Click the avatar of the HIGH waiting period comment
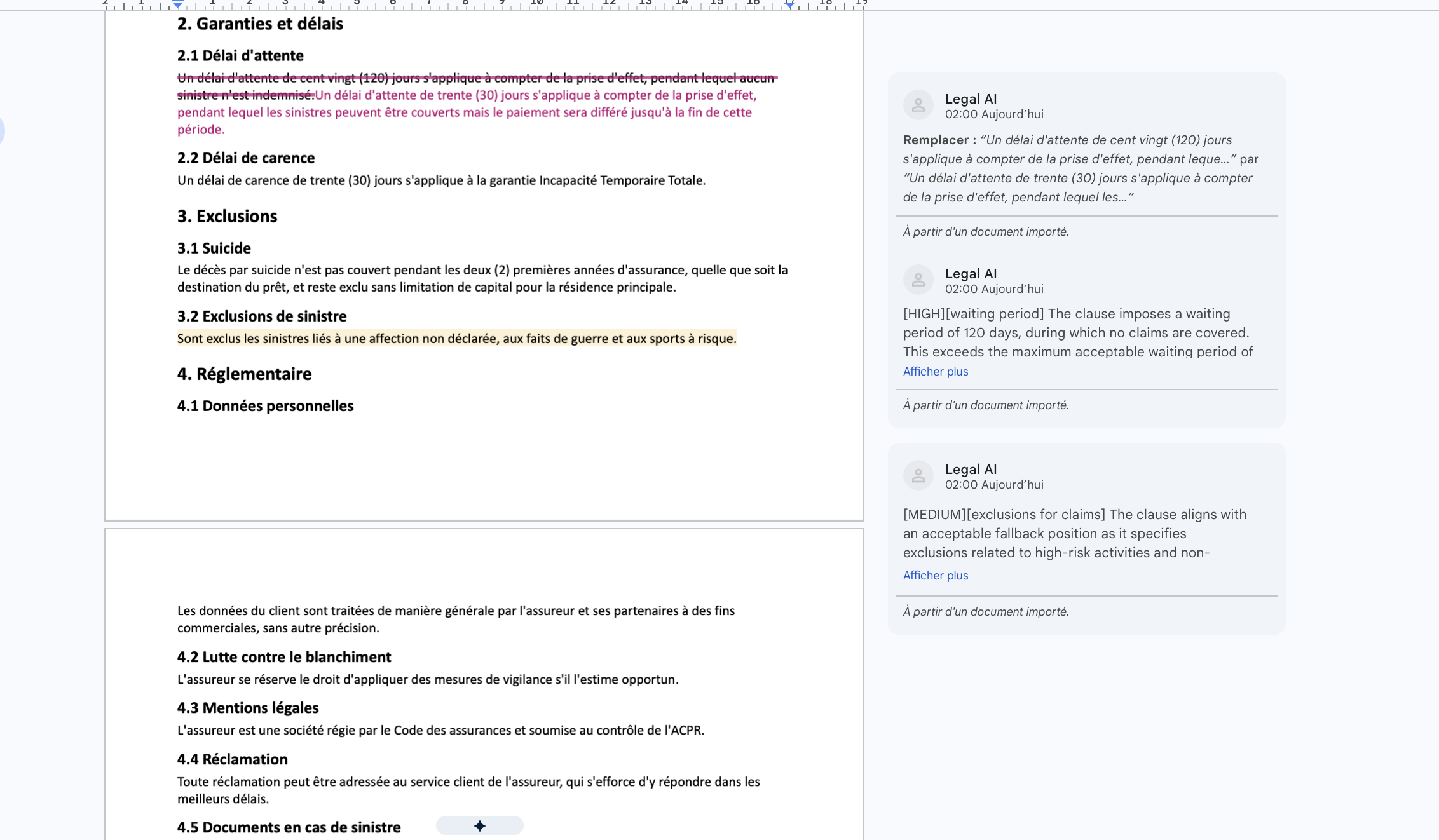Viewport: 1439px width, 840px height. [918, 280]
